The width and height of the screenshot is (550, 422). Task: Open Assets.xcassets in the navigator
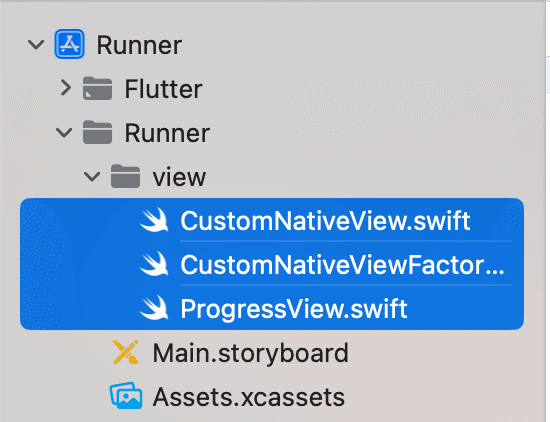tap(249, 397)
